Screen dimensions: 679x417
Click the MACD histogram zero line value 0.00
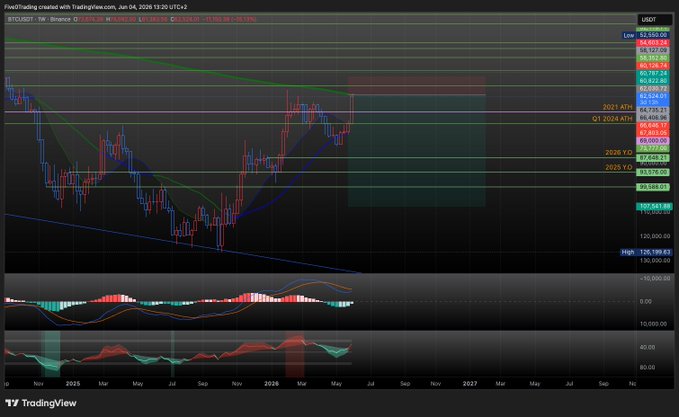click(646, 301)
